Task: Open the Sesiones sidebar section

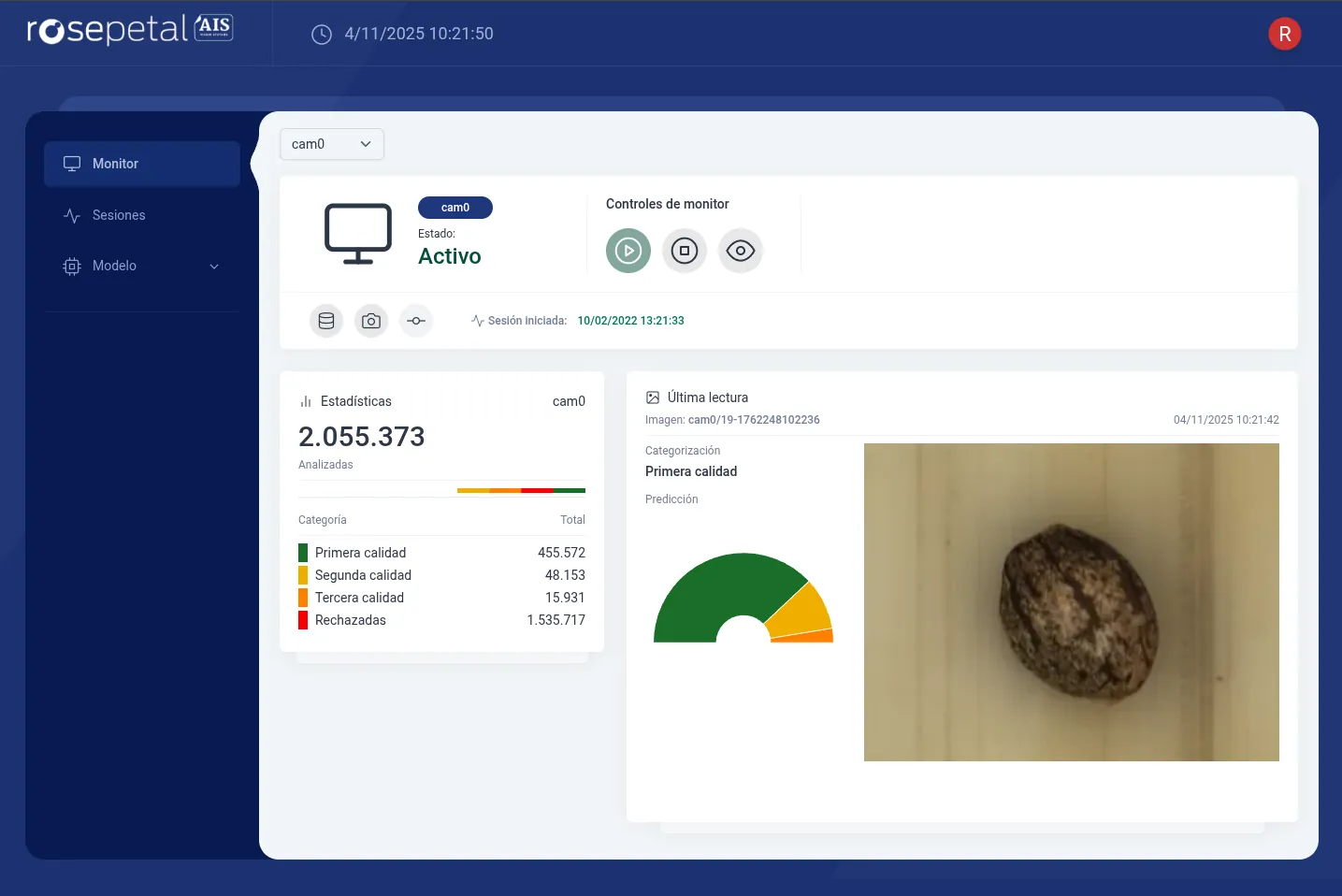Action: [x=119, y=215]
